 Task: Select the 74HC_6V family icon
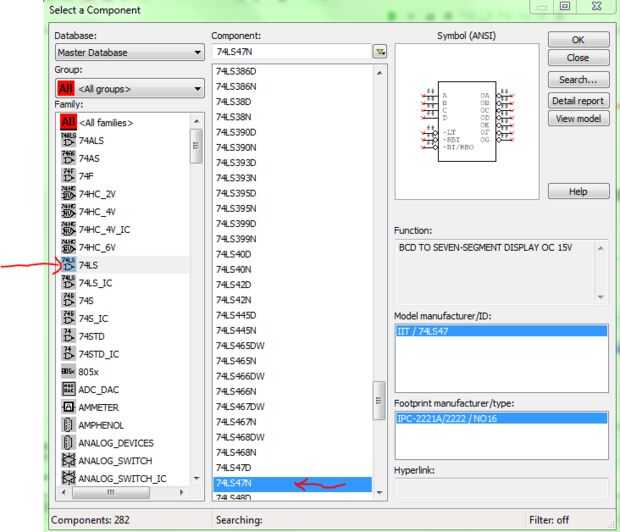[68, 247]
